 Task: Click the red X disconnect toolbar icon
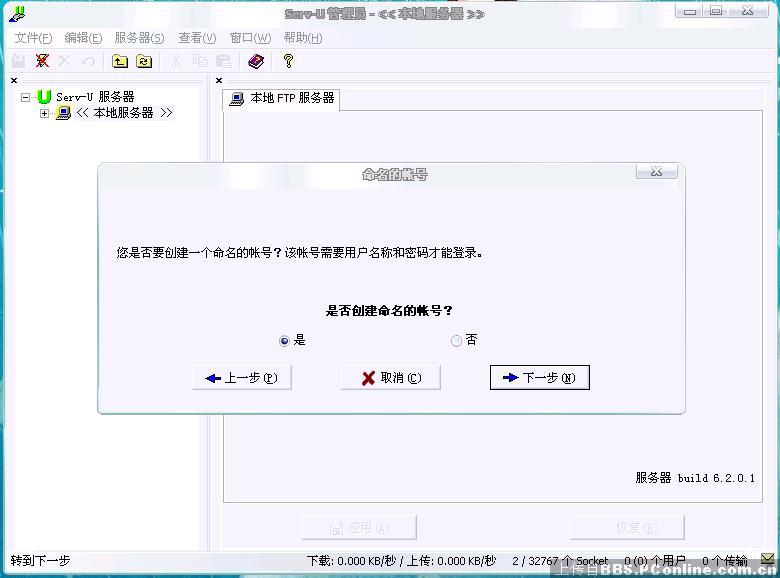[42, 61]
